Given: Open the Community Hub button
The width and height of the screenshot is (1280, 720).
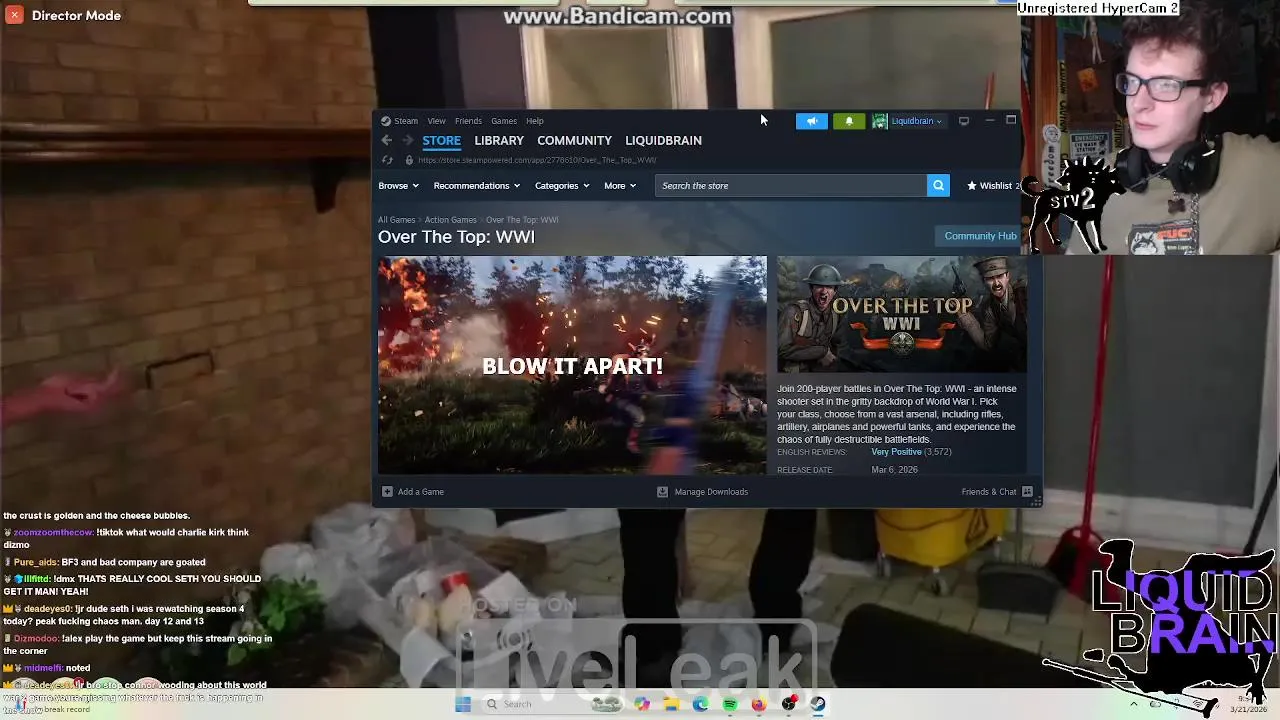Looking at the screenshot, I should tap(980, 236).
